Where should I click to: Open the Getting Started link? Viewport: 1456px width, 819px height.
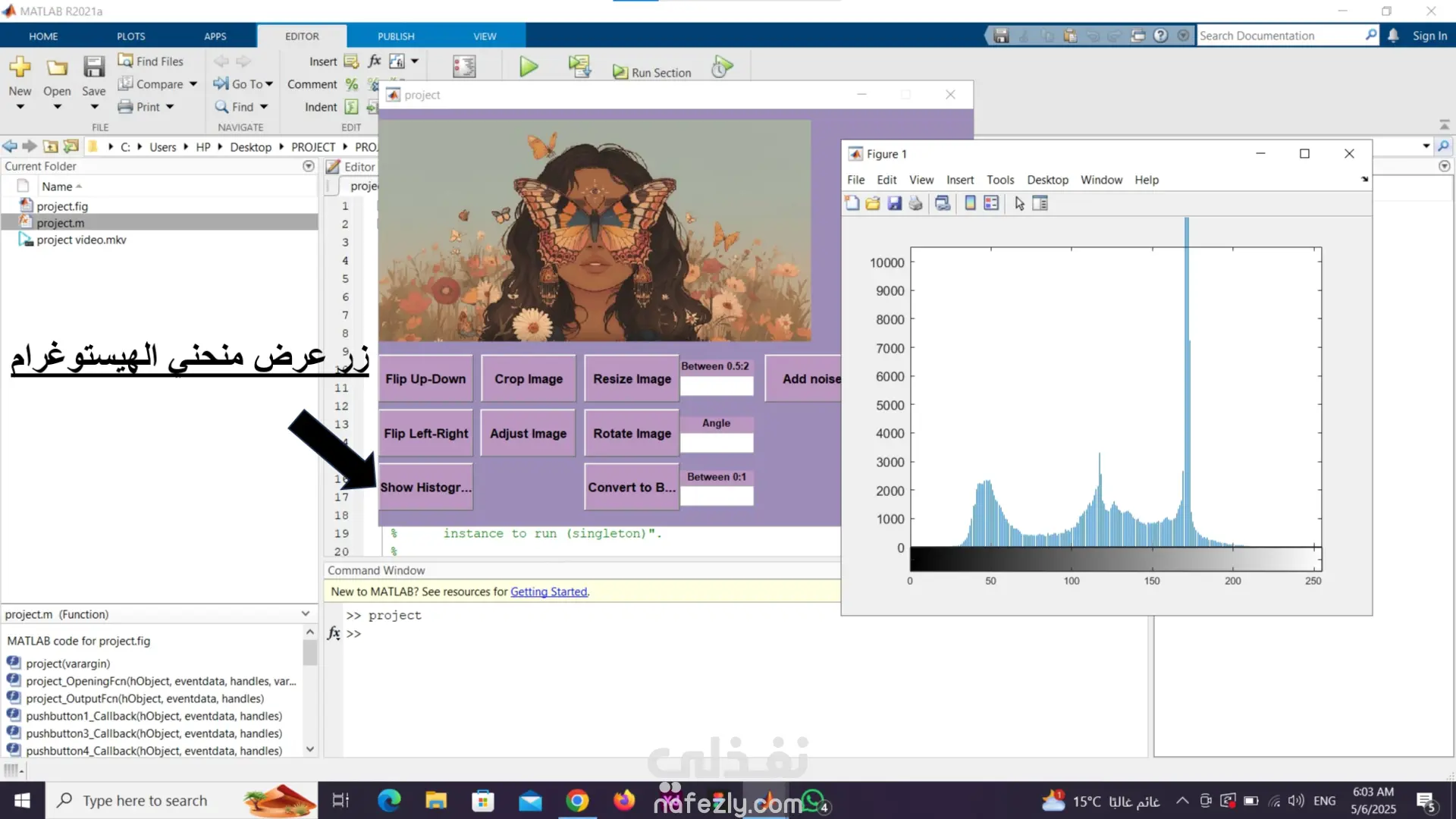point(549,591)
